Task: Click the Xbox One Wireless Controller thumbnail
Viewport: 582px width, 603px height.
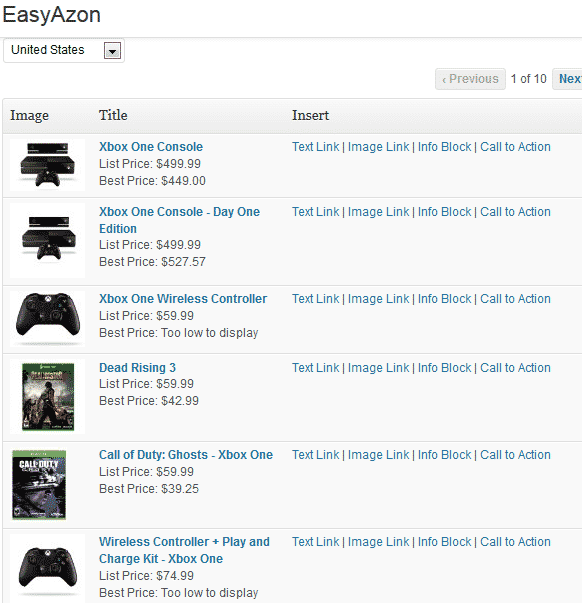Action: [x=47, y=318]
